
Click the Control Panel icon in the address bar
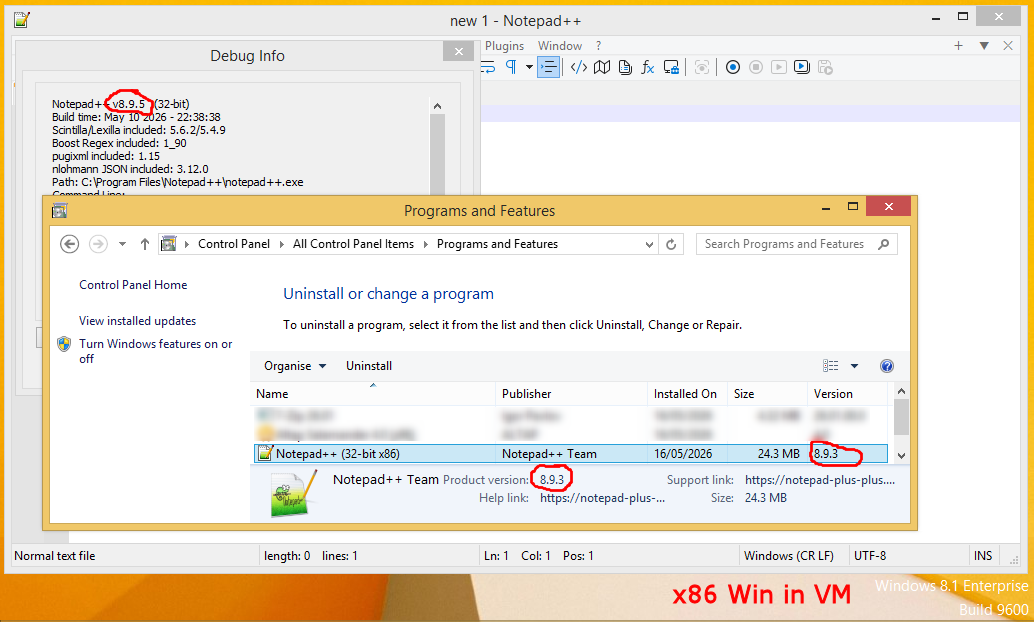coord(169,244)
